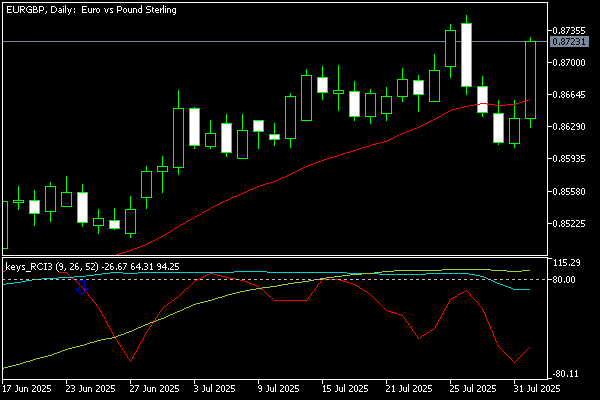Click the '17 Jun 2025' date label
The width and height of the screenshot is (600, 400).
(27, 389)
